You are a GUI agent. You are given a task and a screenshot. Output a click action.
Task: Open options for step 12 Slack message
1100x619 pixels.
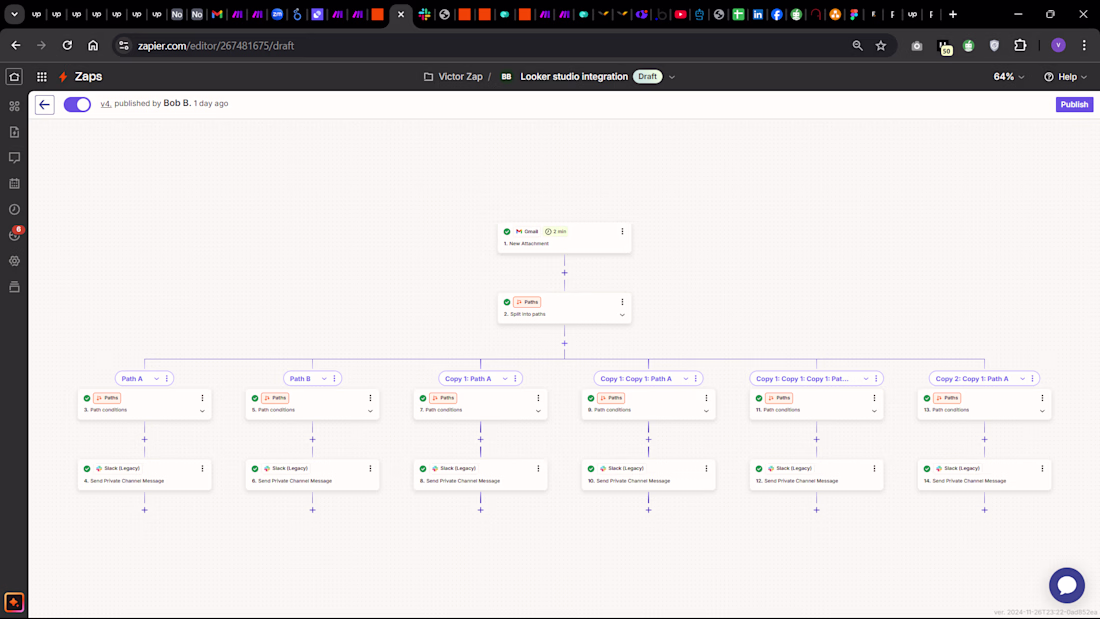(875, 468)
